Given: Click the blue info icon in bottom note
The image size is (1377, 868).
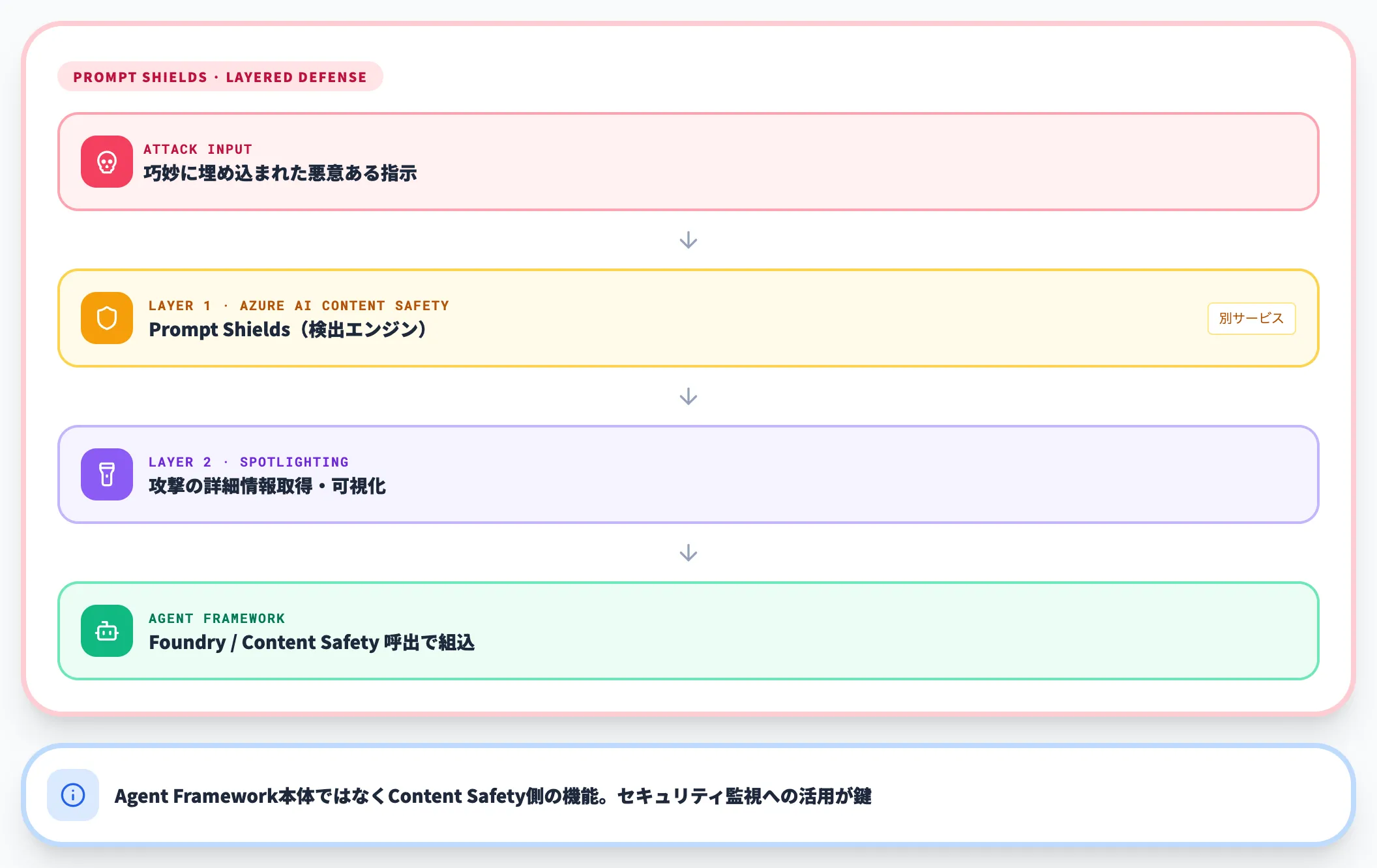Looking at the screenshot, I should point(73,795).
